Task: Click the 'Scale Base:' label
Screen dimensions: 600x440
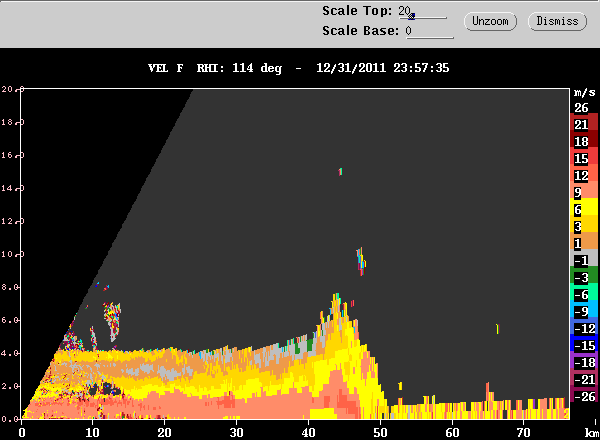Action: 360,31
